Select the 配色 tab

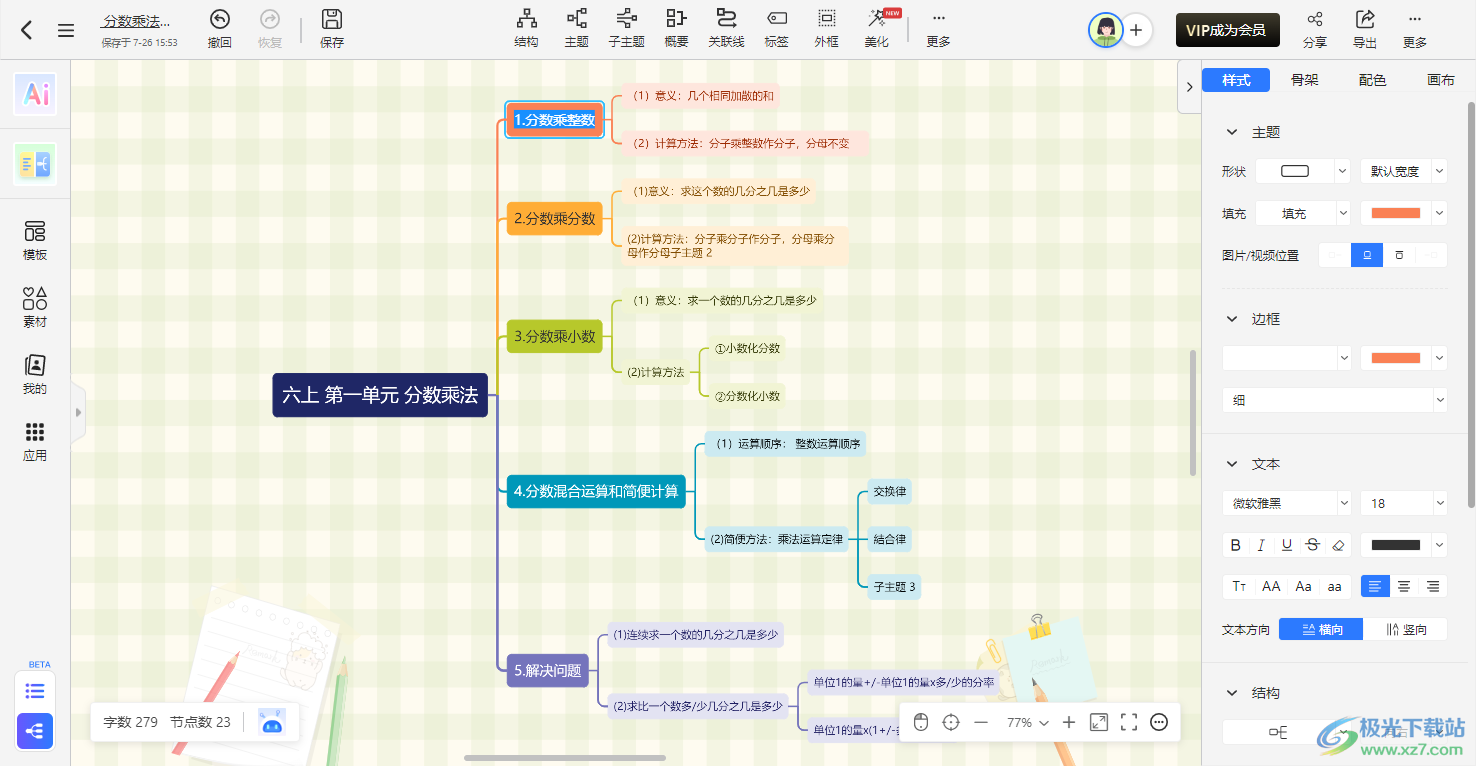[x=1372, y=80]
